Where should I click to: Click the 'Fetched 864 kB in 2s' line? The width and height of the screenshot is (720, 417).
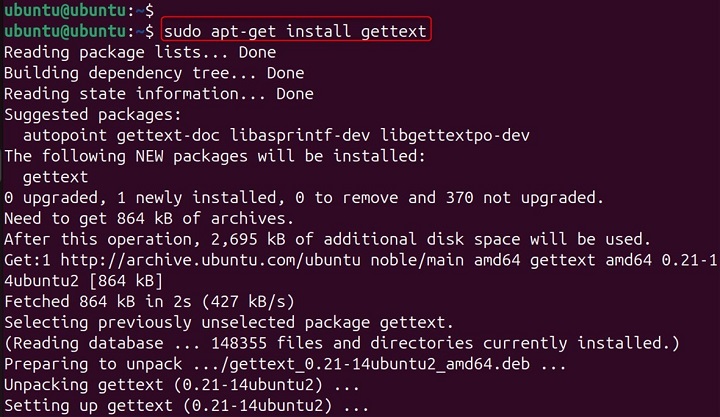point(162,302)
